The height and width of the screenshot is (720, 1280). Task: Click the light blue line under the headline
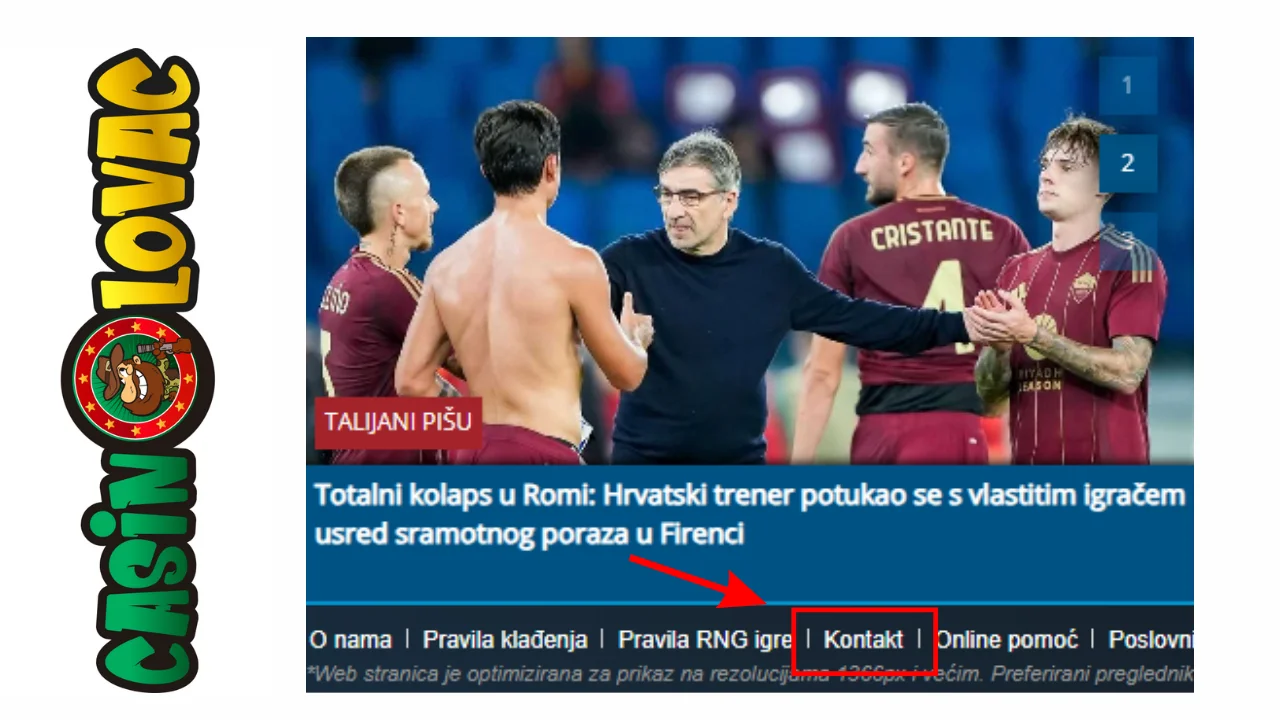point(749,603)
